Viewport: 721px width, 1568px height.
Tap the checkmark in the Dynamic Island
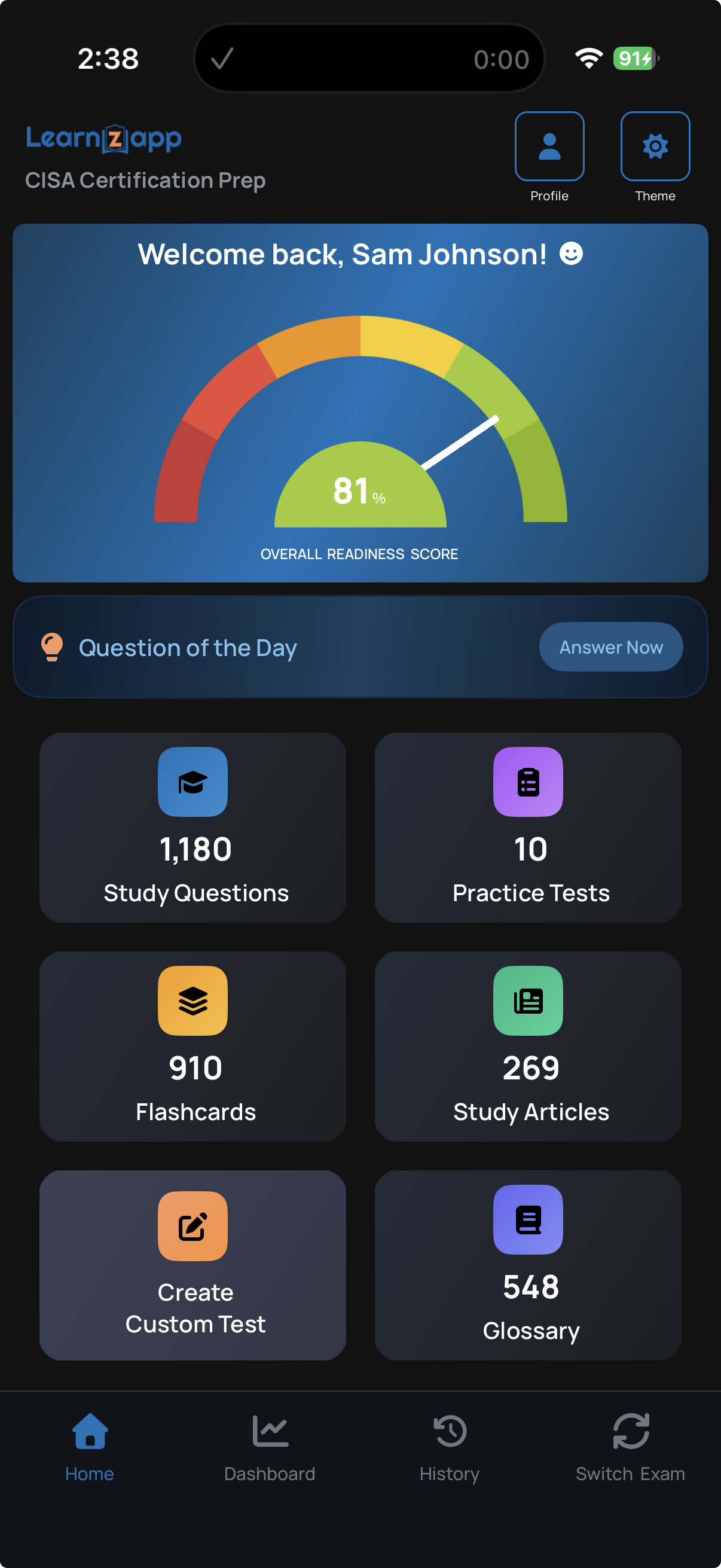click(x=222, y=59)
